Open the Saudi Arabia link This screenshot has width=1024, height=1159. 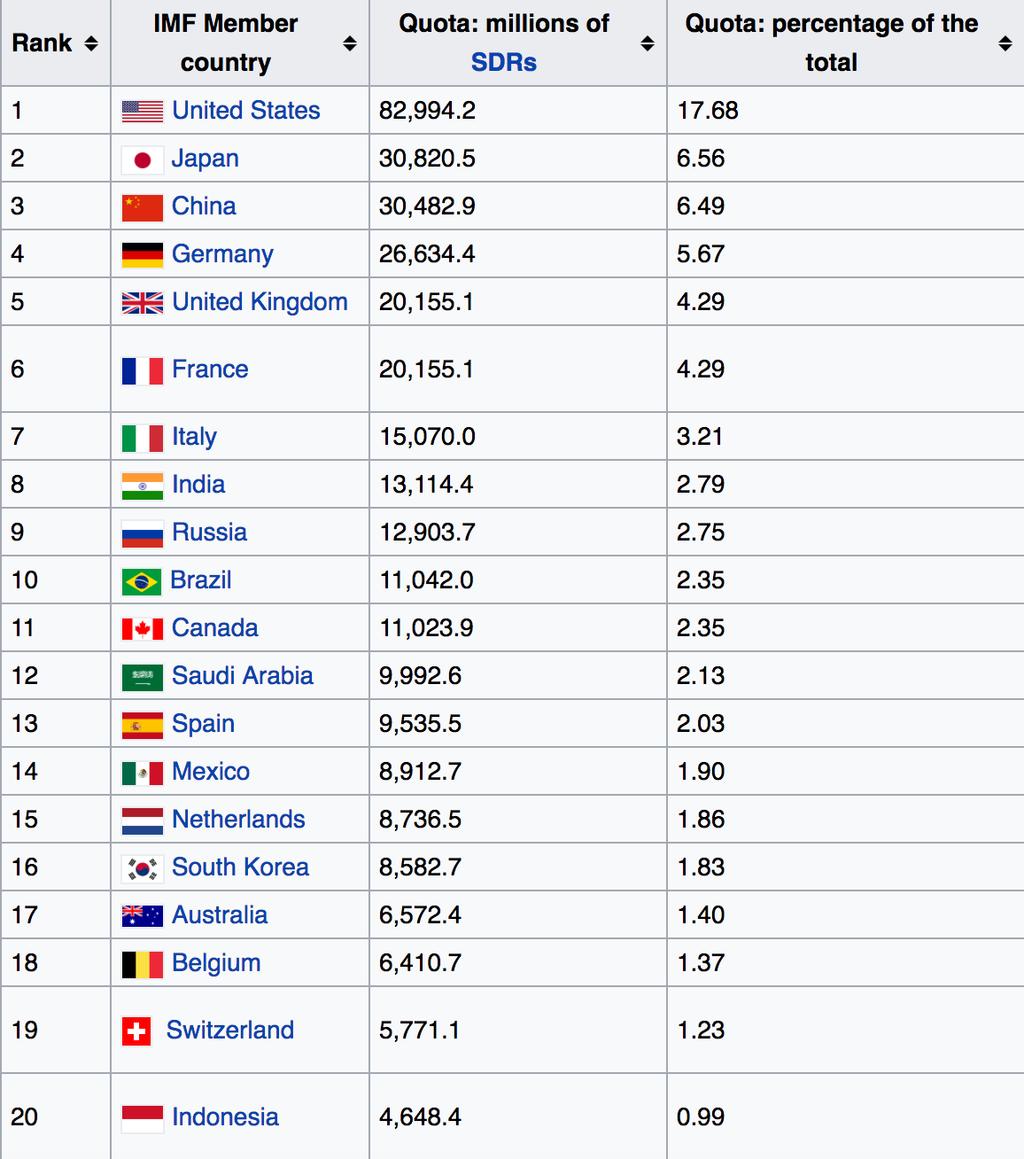point(242,676)
